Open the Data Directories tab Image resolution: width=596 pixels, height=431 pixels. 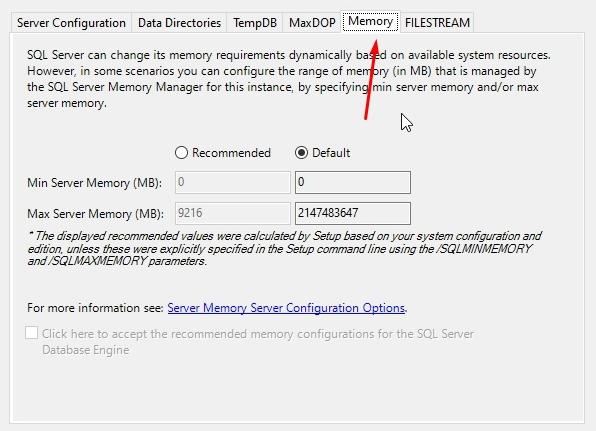179,23
